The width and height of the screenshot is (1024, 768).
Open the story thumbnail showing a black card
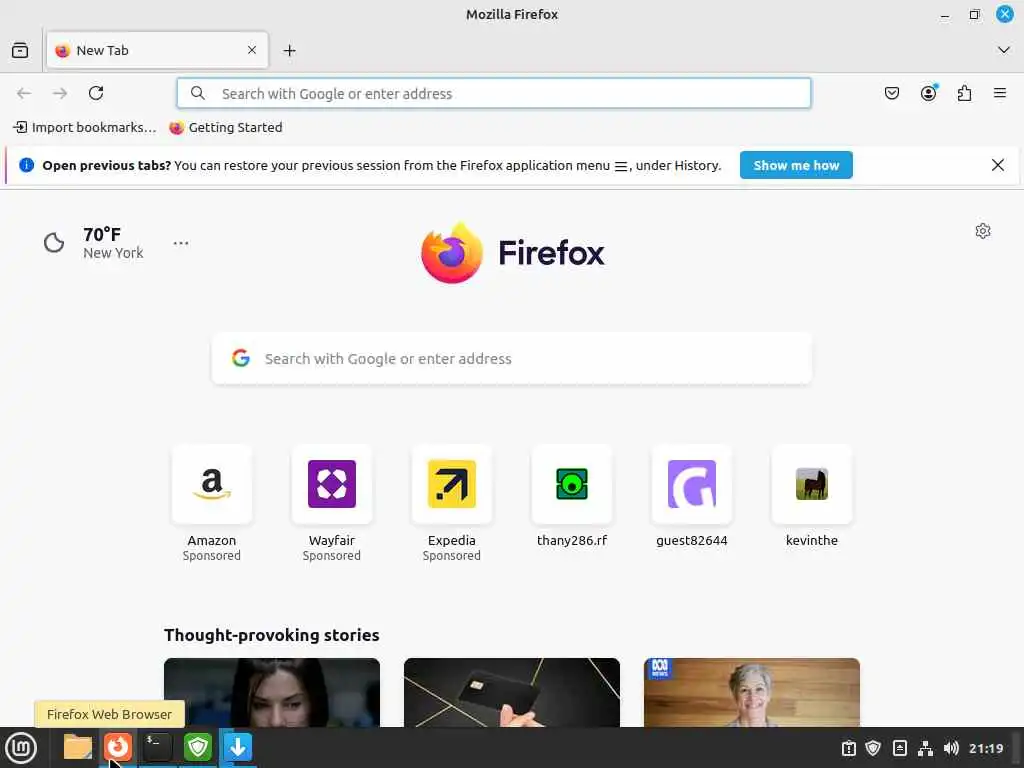[x=512, y=692]
